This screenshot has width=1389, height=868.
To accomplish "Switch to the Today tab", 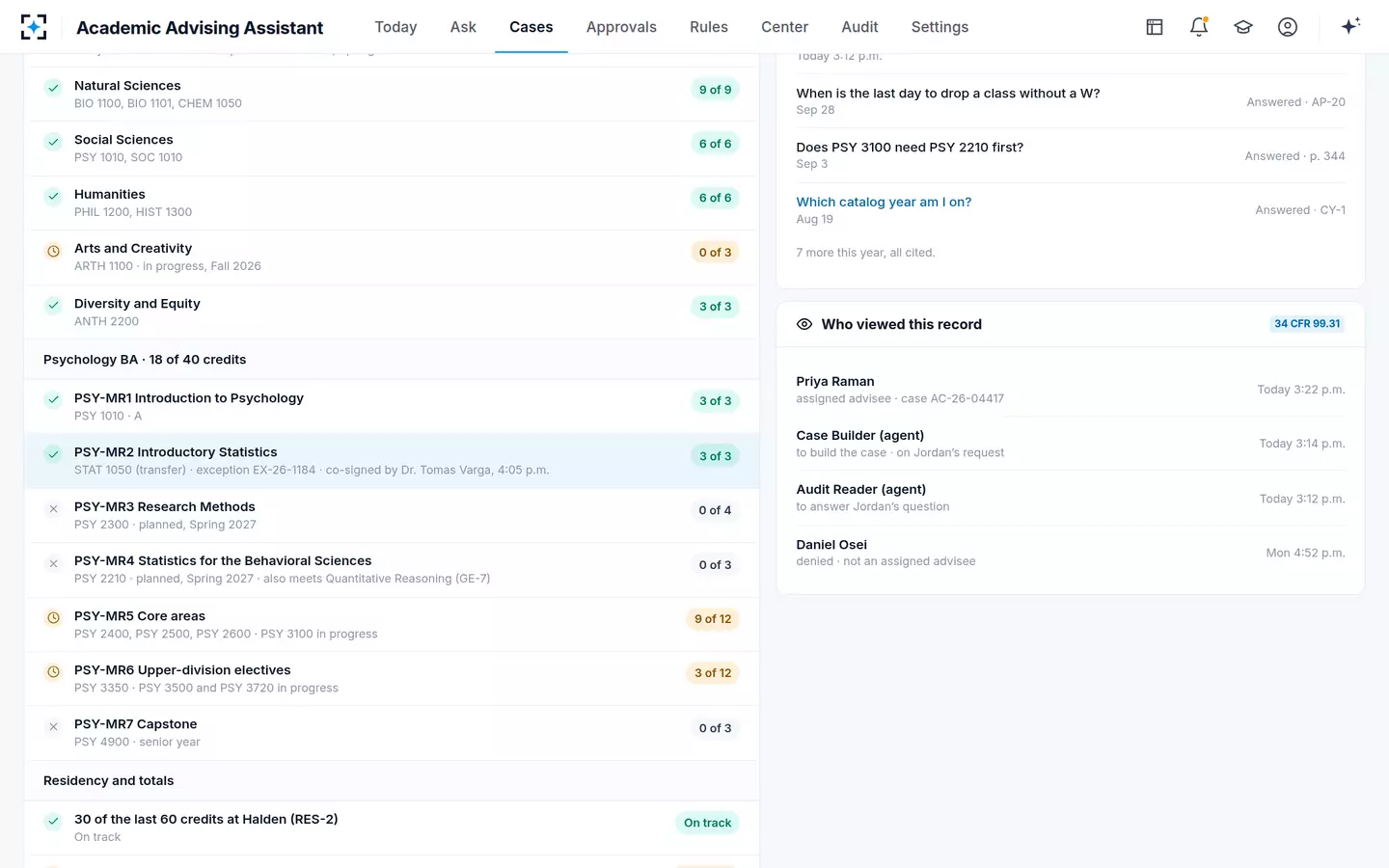I will pyautogui.click(x=395, y=27).
